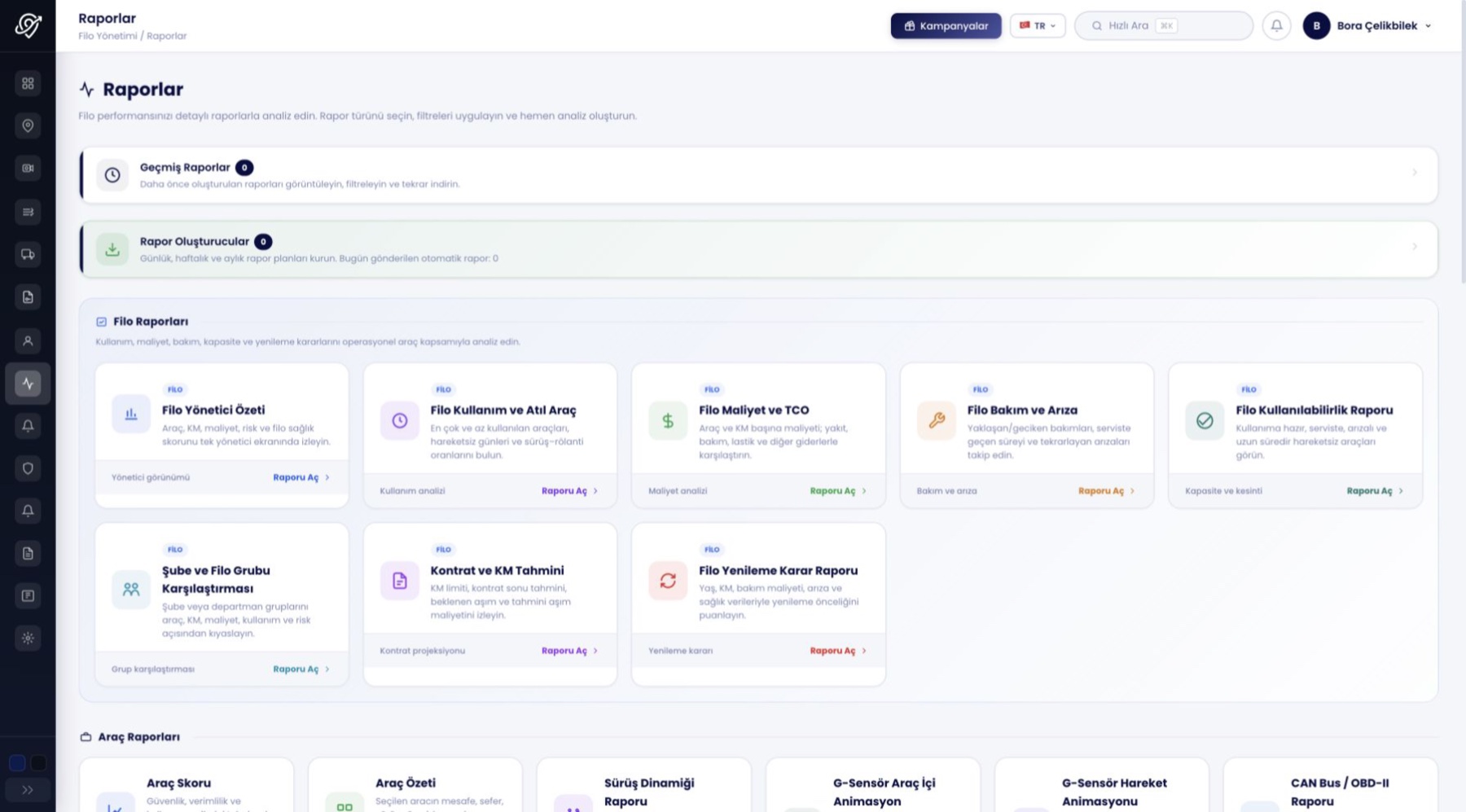
Task: Expand the Geçmiş Raporlar row chevron
Action: point(1415,173)
